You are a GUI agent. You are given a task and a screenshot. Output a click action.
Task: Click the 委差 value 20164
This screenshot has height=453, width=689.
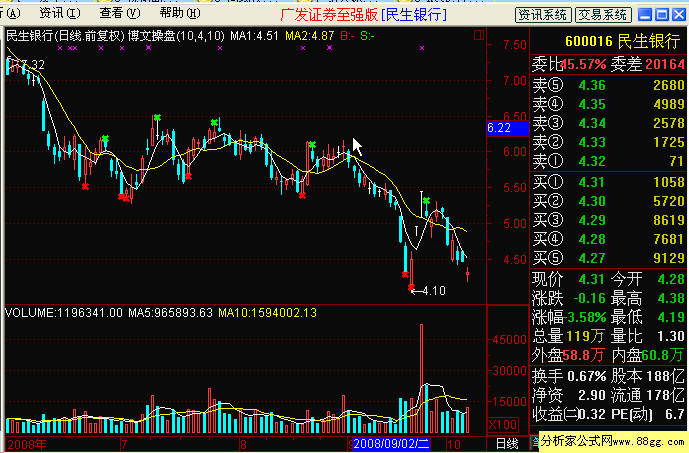pyautogui.click(x=664, y=65)
